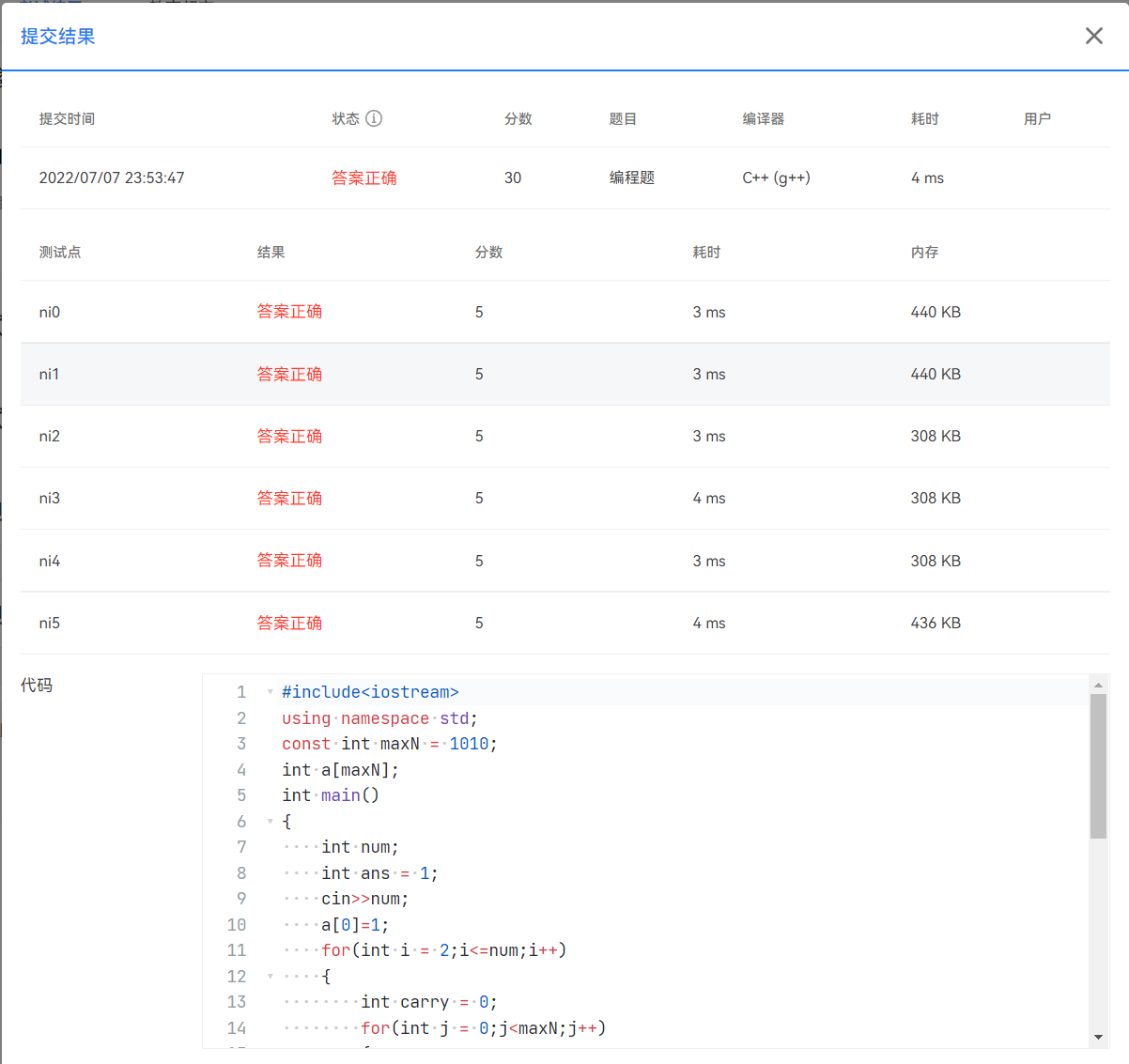Viewport: 1129px width, 1064px height.
Task: Click line number 11 in gutter
Action: (237, 950)
